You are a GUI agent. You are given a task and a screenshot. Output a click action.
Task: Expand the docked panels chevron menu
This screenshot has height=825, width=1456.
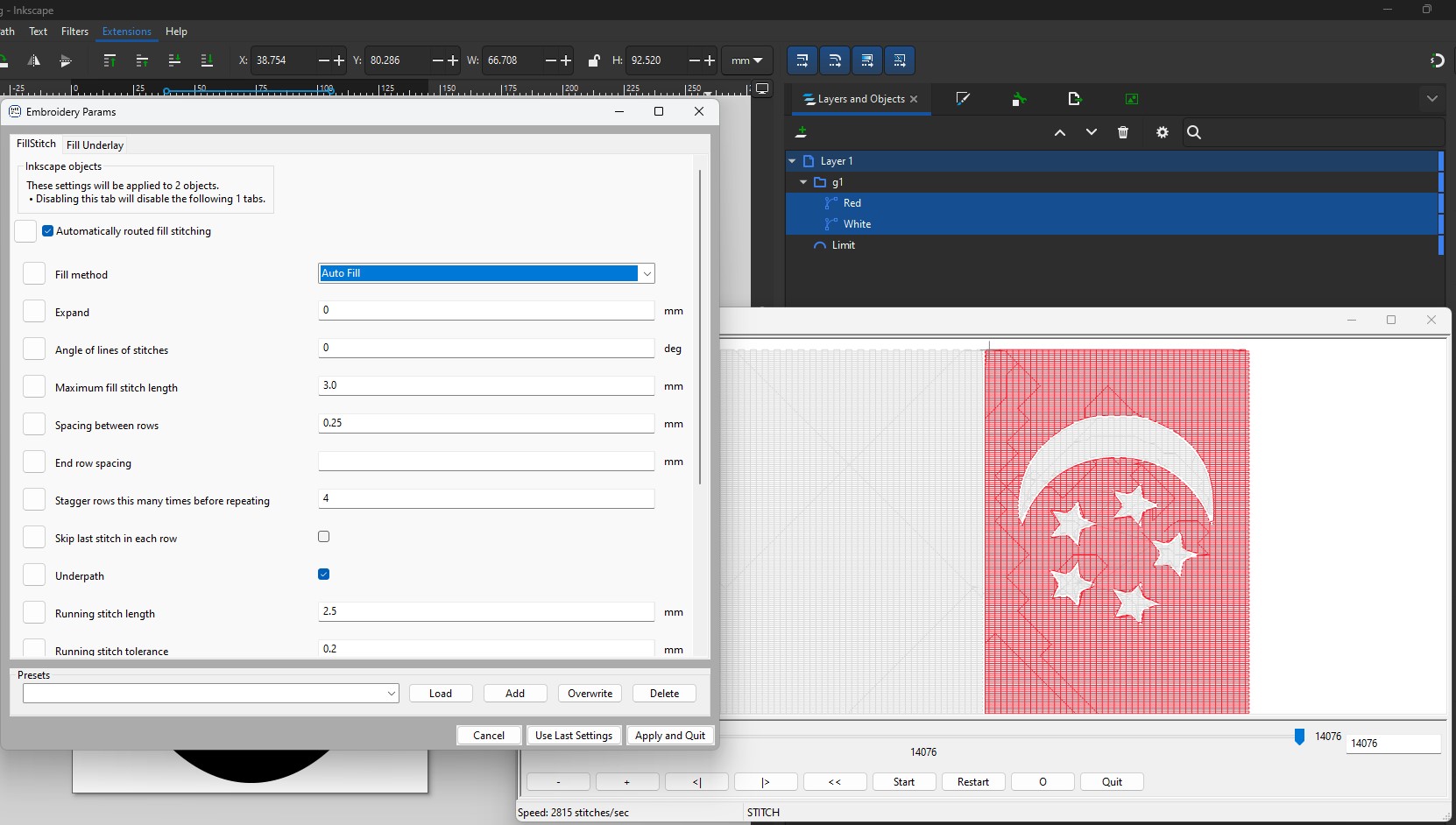[1432, 99]
